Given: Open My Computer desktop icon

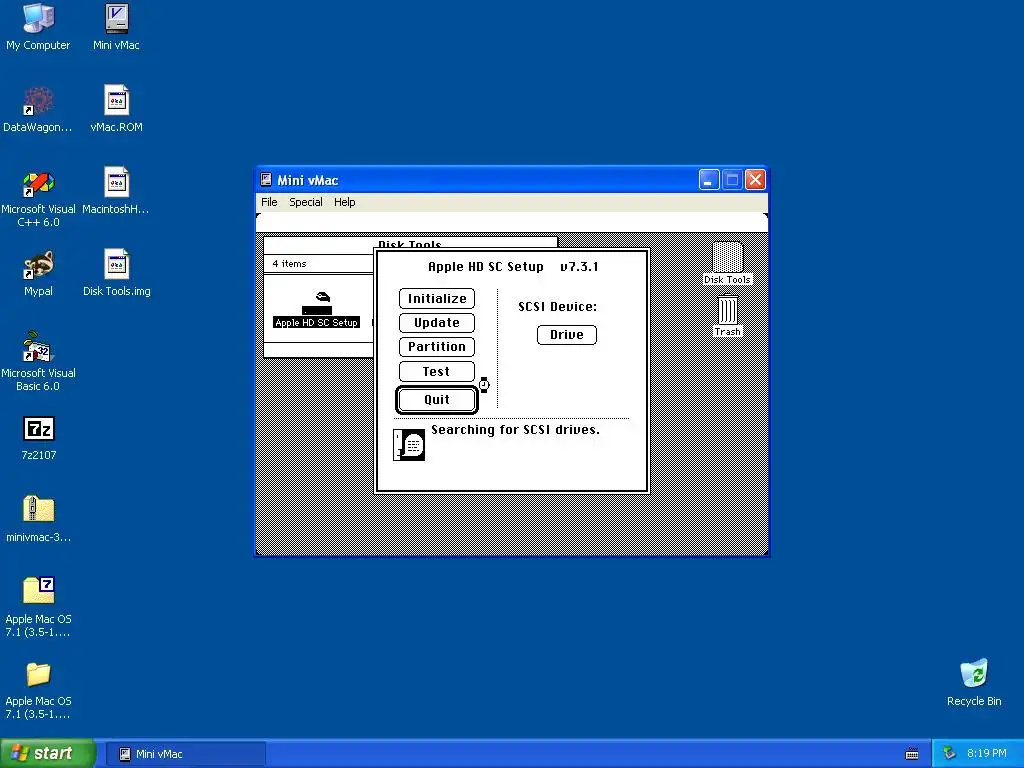Looking at the screenshot, I should tap(38, 27).
